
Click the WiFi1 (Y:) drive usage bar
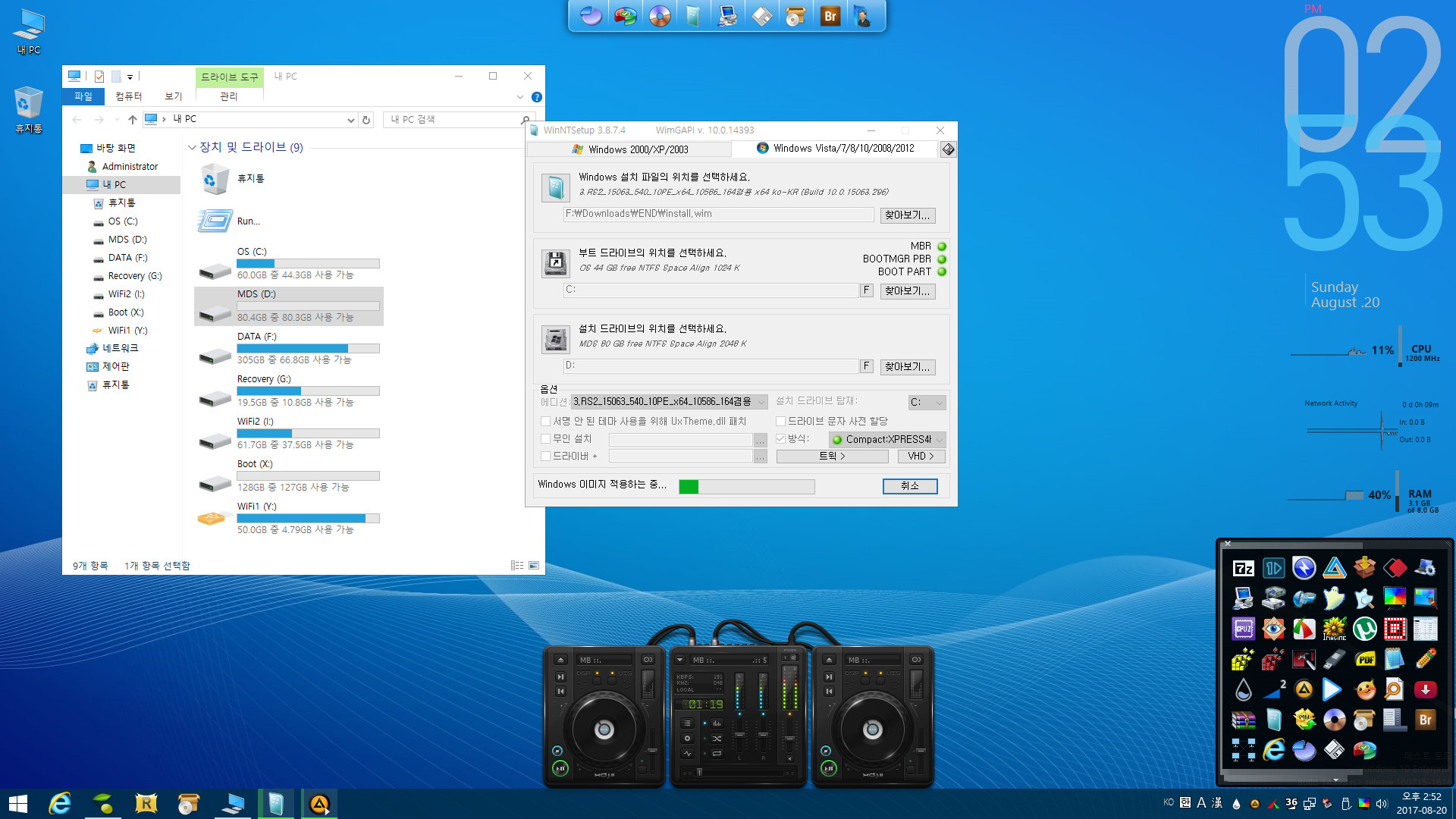click(308, 519)
